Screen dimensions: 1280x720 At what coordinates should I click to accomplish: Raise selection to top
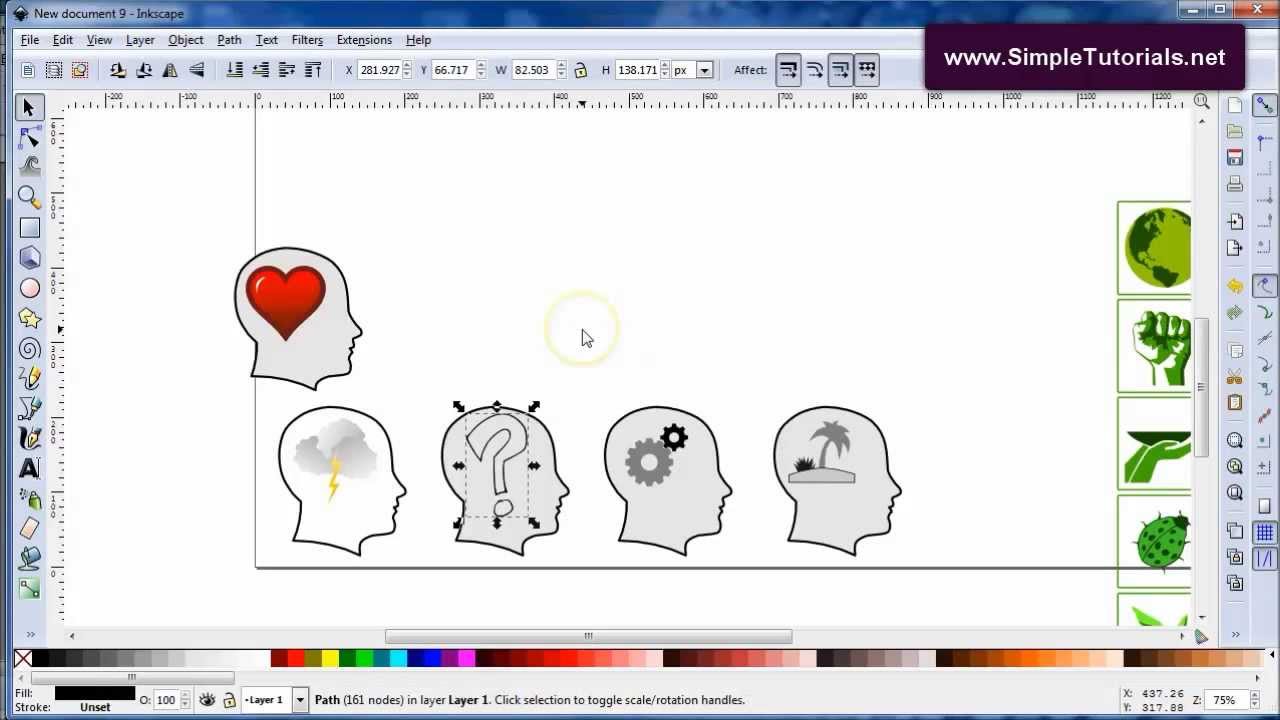312,69
